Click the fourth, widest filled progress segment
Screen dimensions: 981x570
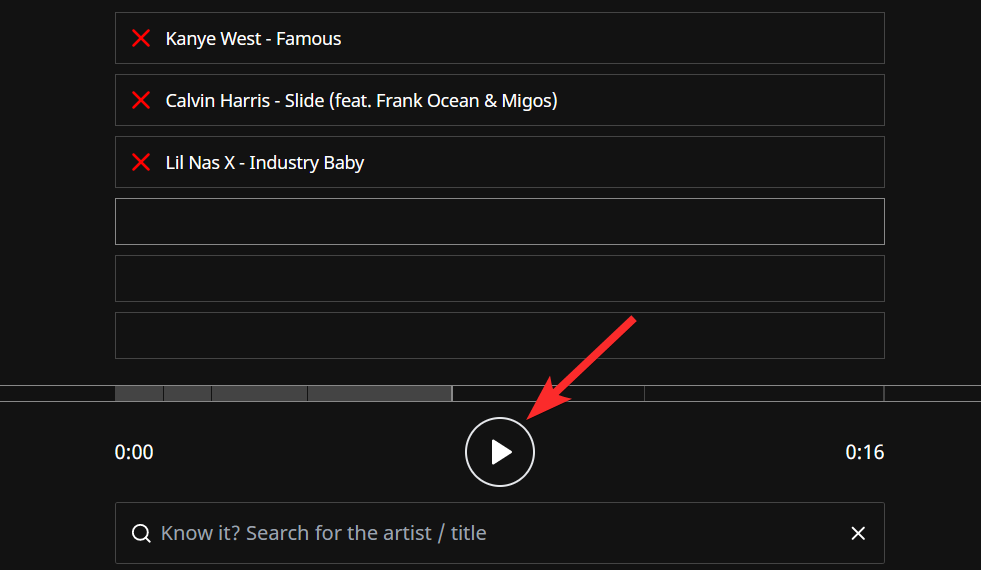click(379, 393)
